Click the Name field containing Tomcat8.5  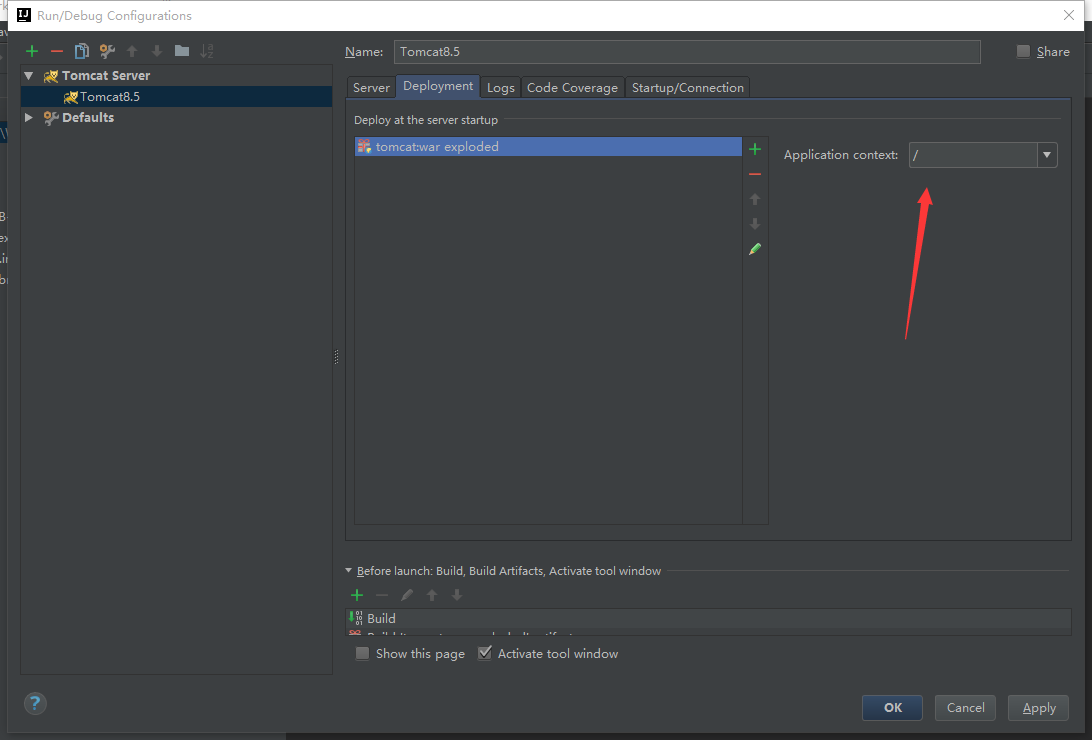[687, 52]
